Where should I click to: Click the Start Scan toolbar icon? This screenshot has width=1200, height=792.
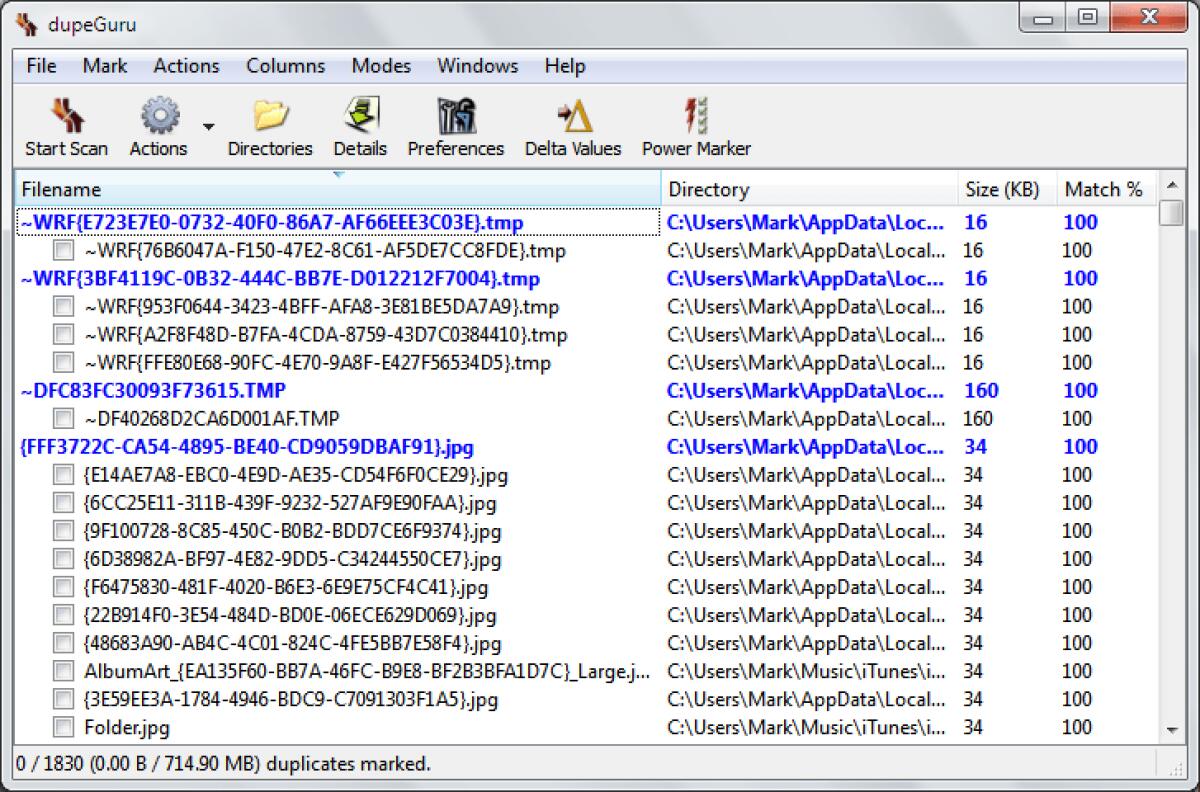click(64, 122)
